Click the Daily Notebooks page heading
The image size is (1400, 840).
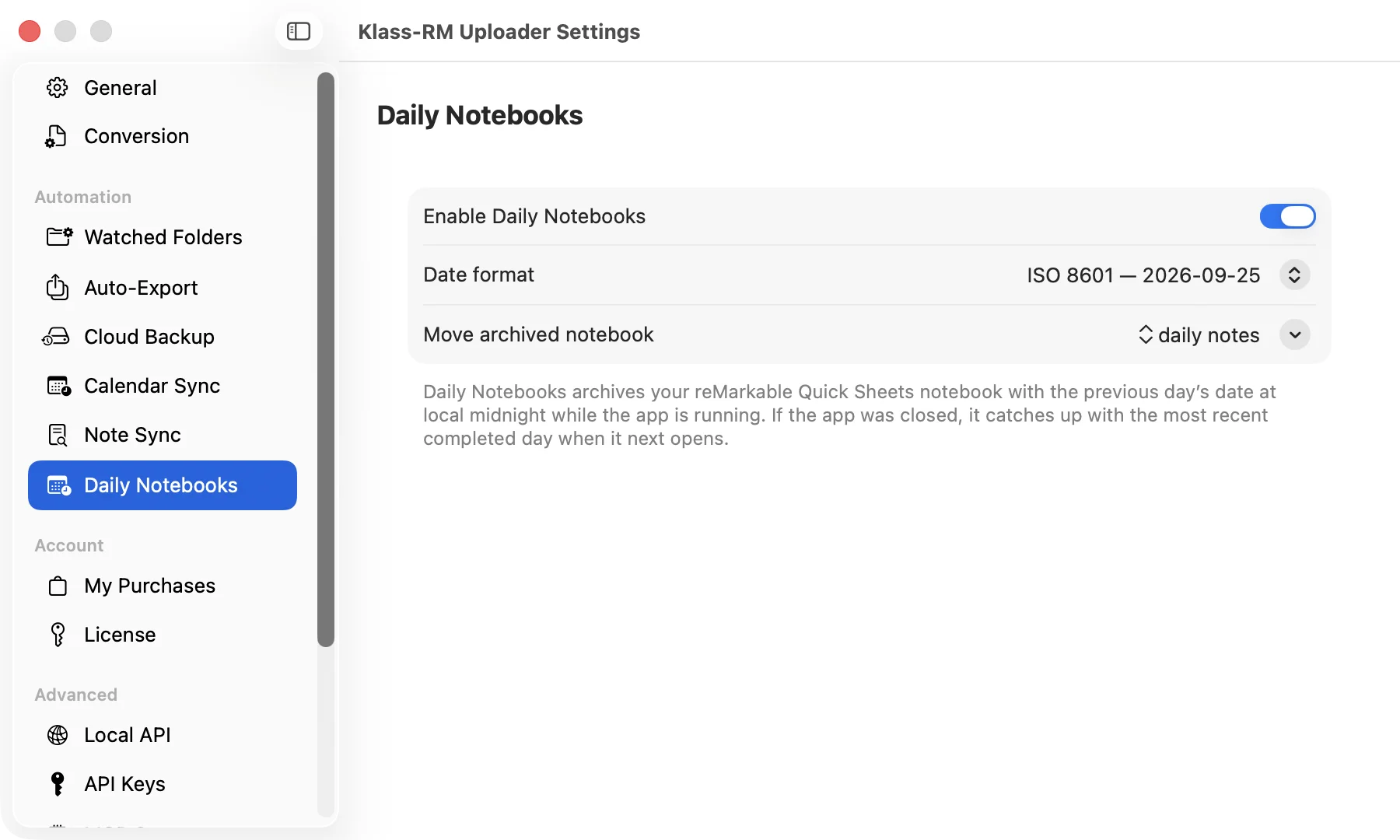pos(480,115)
